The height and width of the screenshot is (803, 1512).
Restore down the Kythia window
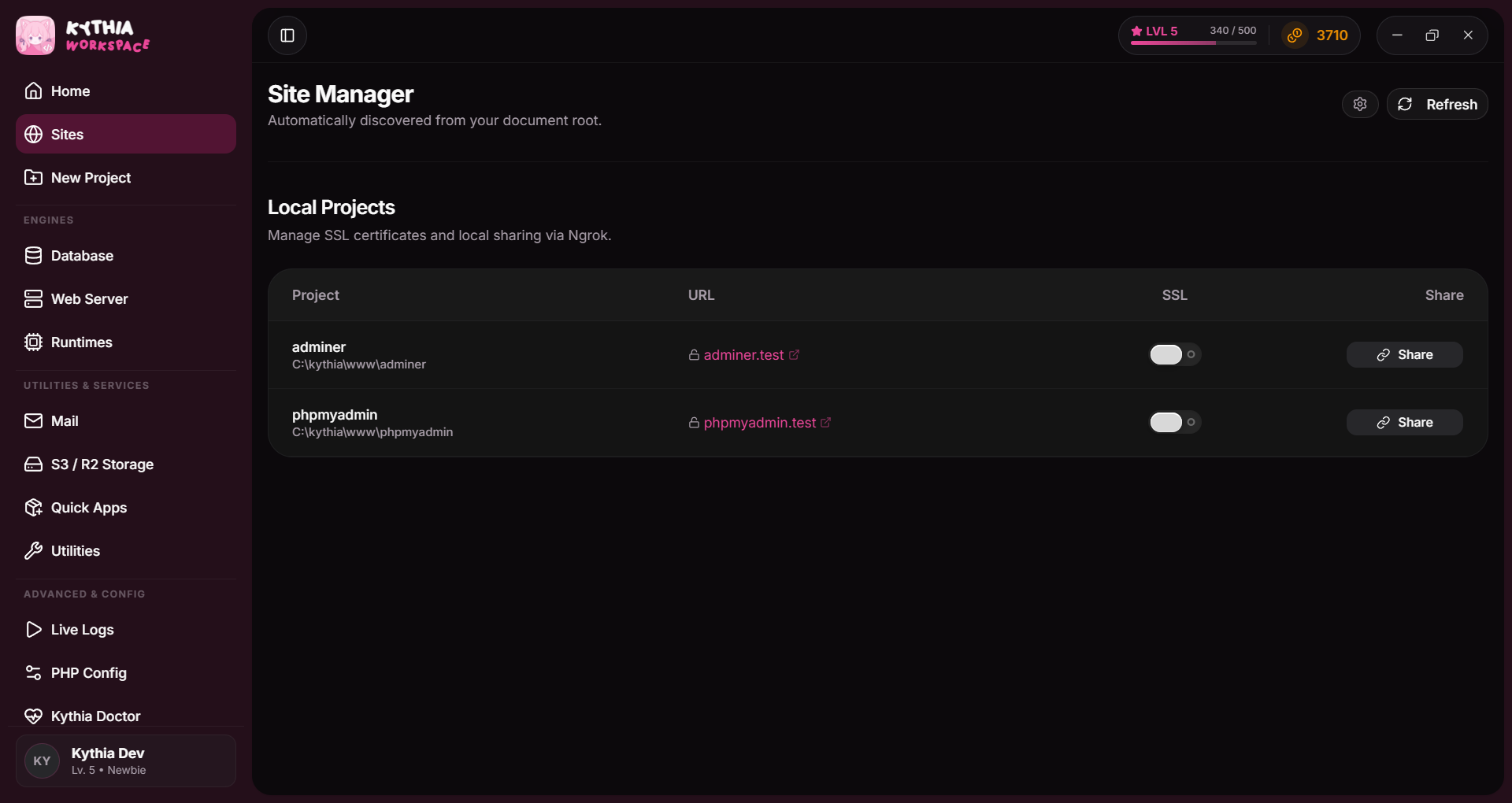(x=1432, y=35)
